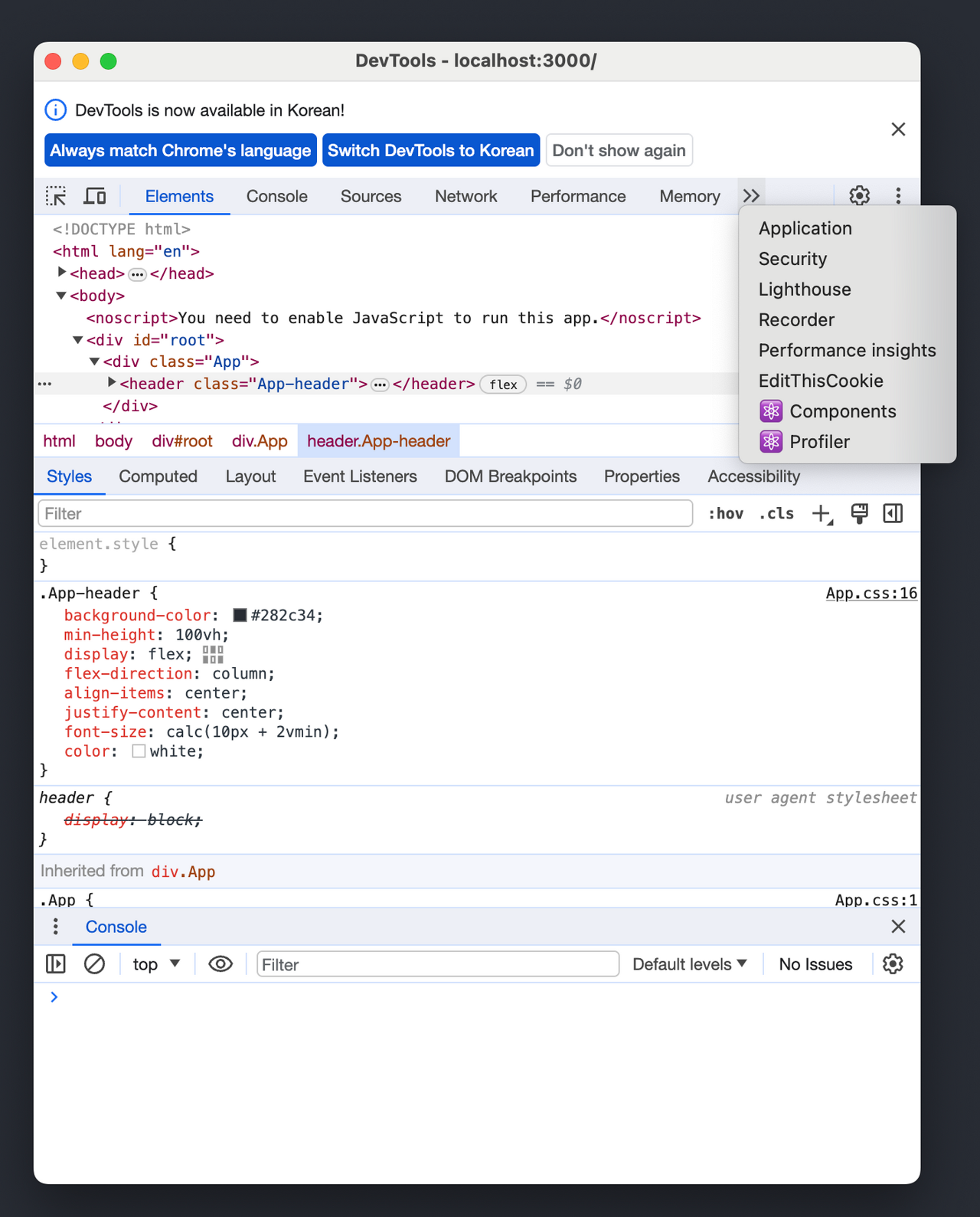980x1217 pixels.
Task: Open the Memory tab
Action: click(690, 197)
